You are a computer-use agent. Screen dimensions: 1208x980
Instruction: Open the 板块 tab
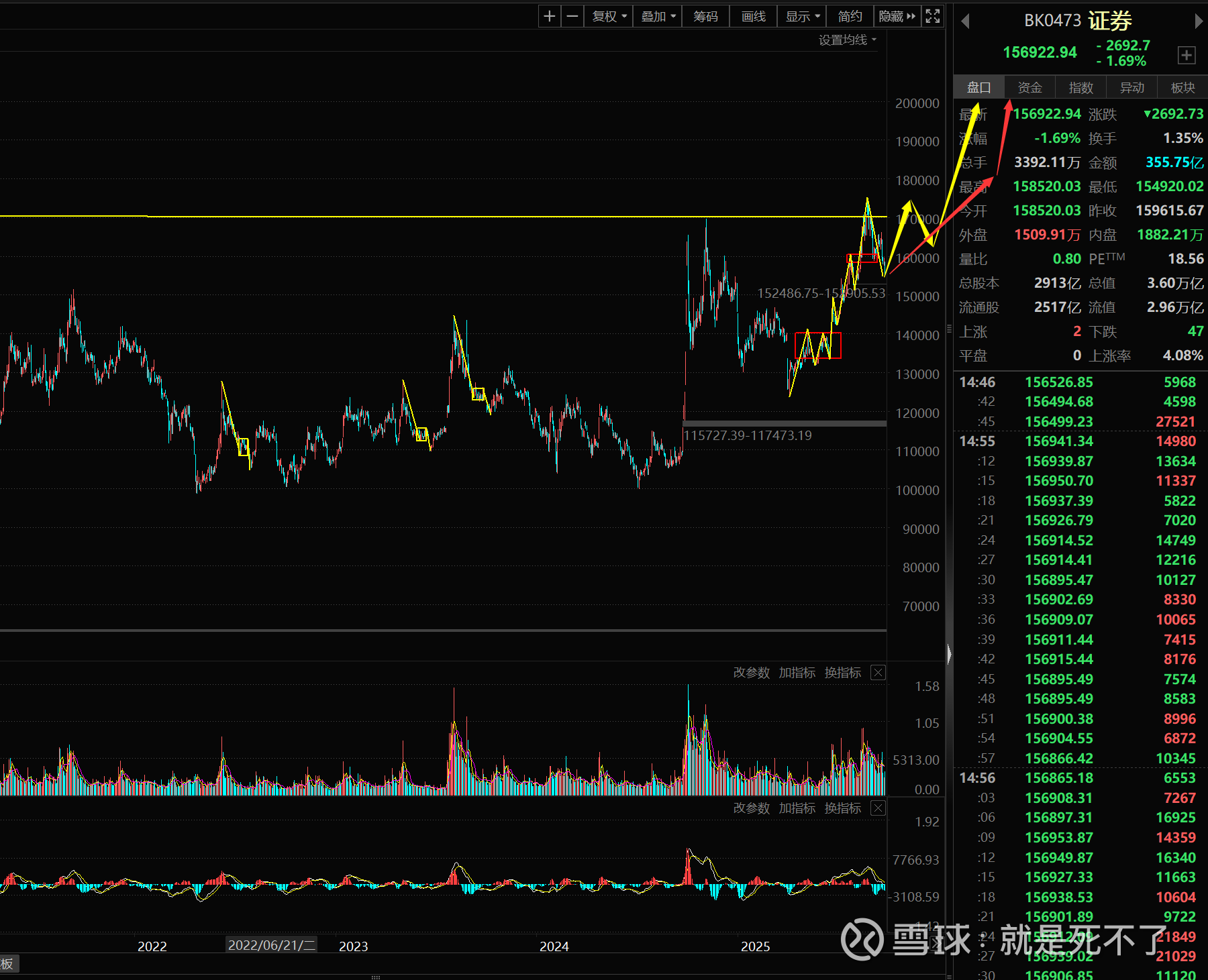[x=1182, y=87]
